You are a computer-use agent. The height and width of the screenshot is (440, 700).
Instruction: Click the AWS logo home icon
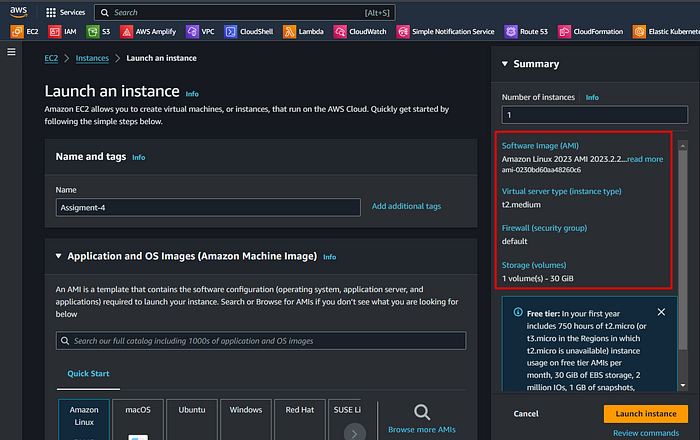click(x=19, y=12)
